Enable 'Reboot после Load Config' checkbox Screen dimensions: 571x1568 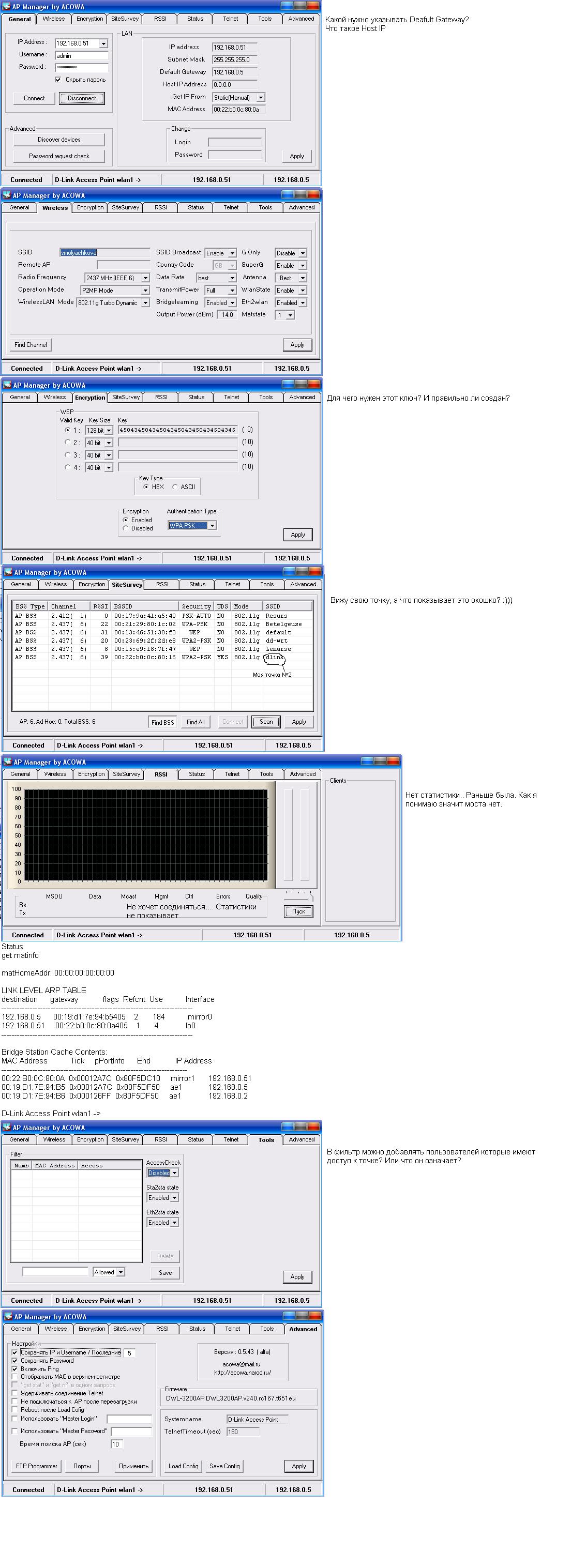[14, 1410]
